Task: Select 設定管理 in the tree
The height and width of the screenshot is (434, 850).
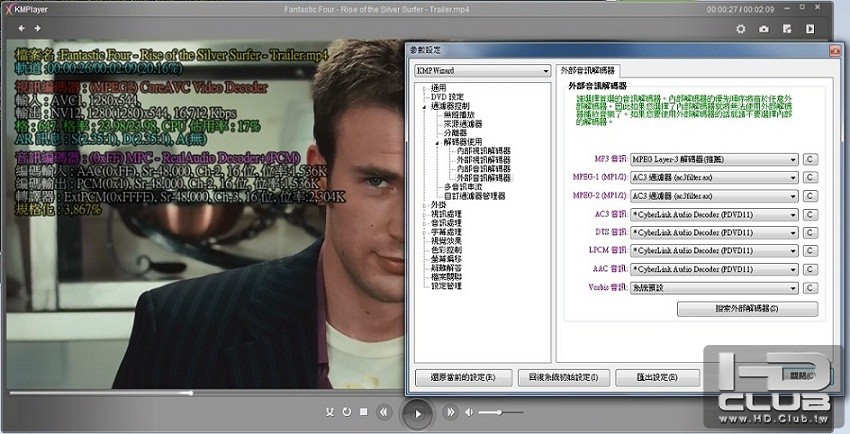Action: point(447,286)
